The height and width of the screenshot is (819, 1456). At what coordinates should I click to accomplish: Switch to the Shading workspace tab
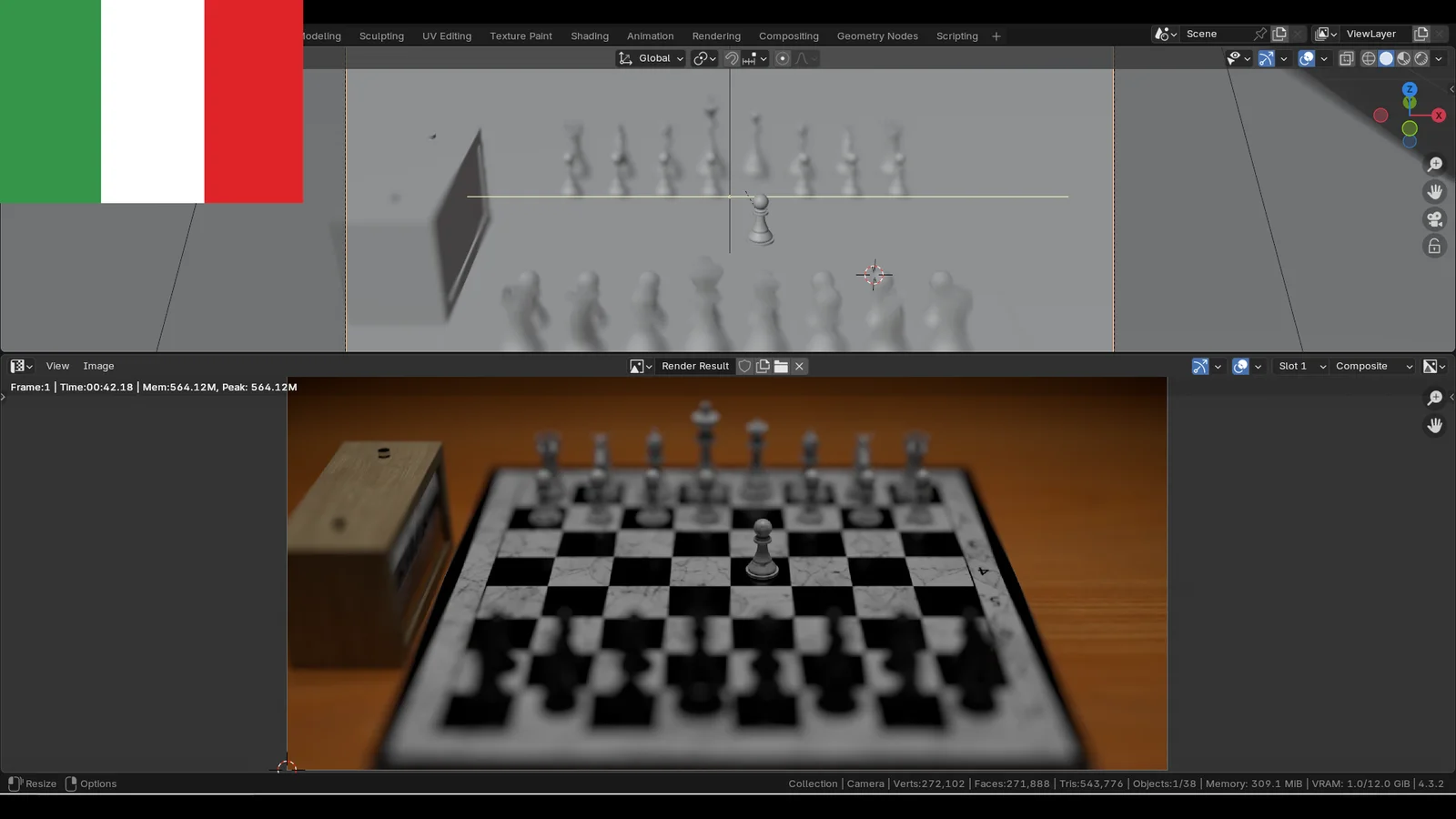point(590,36)
